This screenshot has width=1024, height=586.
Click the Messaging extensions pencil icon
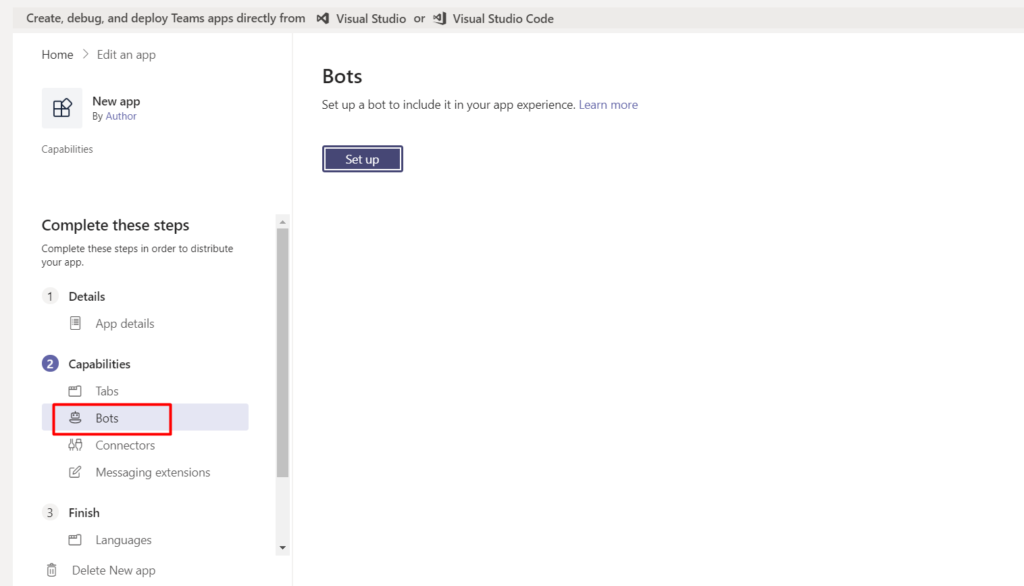point(75,472)
